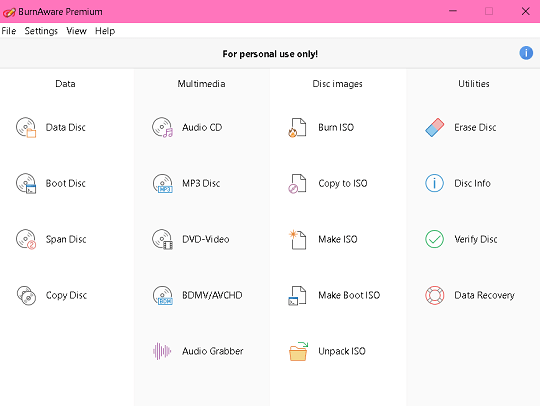Click the Erase Disc eraser icon
The image size is (540, 406).
click(x=435, y=127)
